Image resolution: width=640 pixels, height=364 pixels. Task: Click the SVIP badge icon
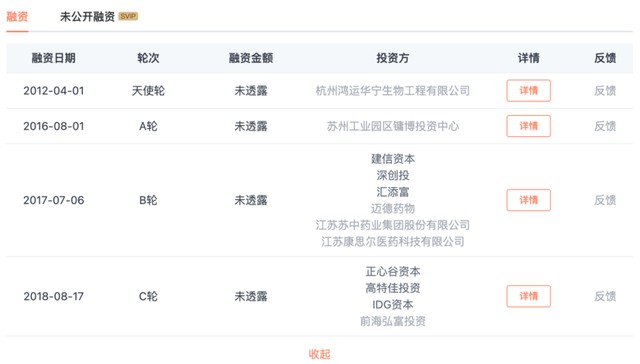pos(128,16)
